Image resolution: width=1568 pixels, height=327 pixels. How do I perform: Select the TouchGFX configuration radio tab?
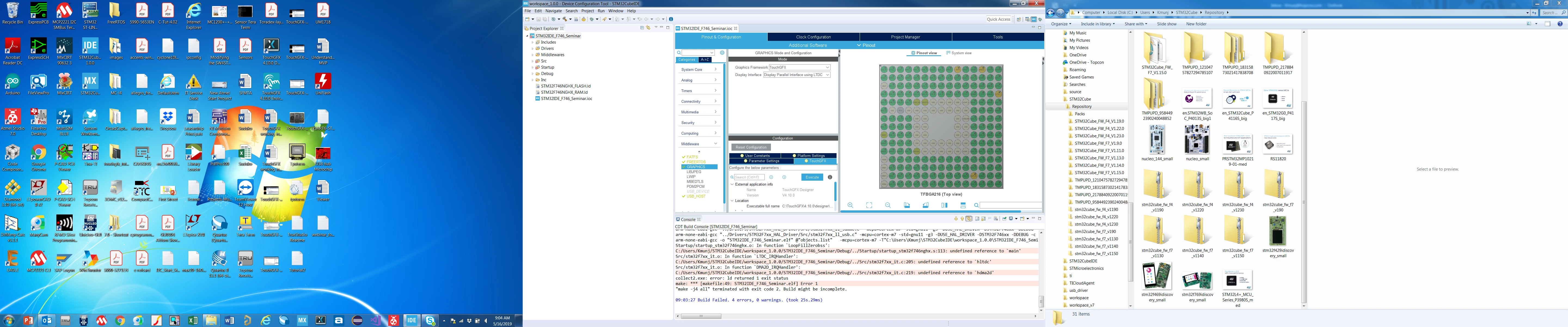coord(815,161)
